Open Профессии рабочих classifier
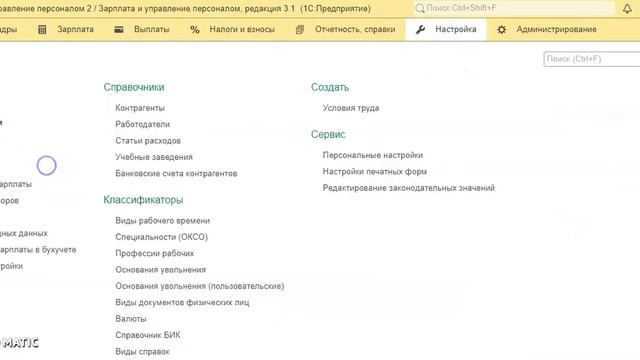 coord(155,253)
